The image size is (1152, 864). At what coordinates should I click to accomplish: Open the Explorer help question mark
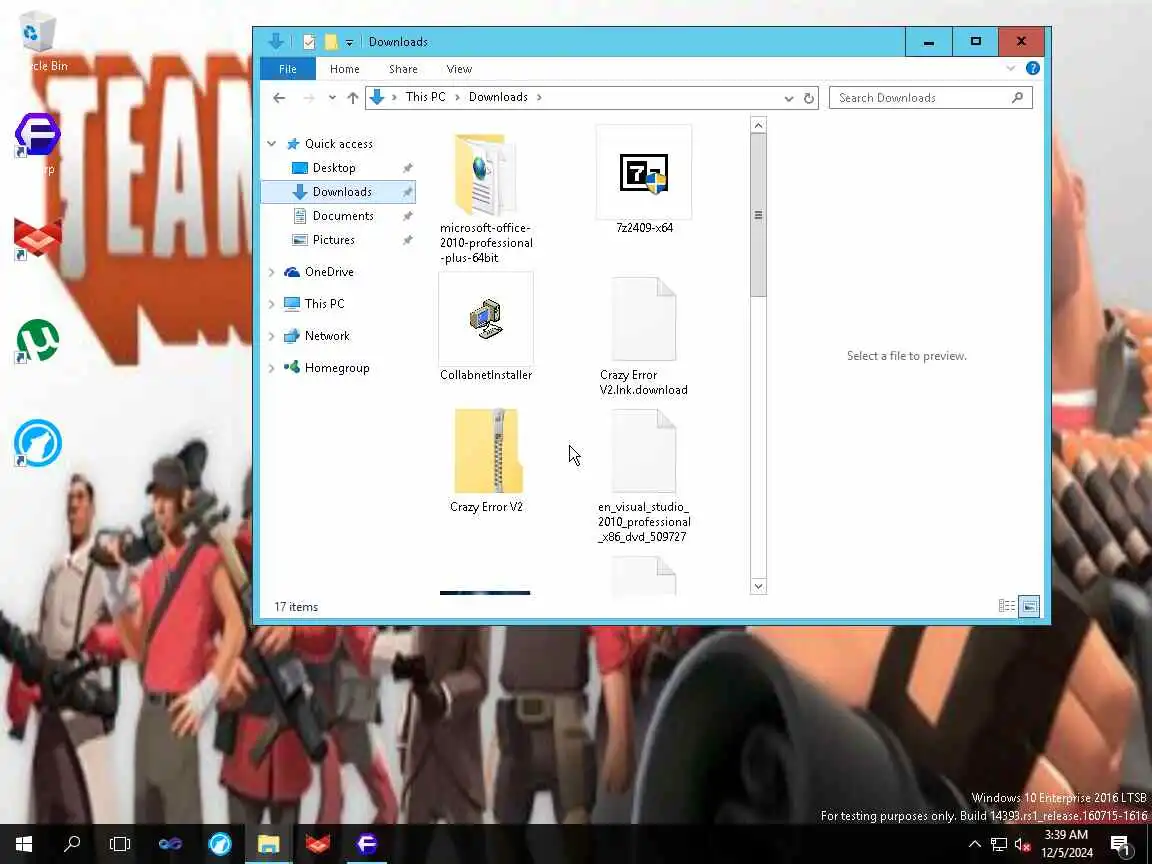click(x=1032, y=68)
